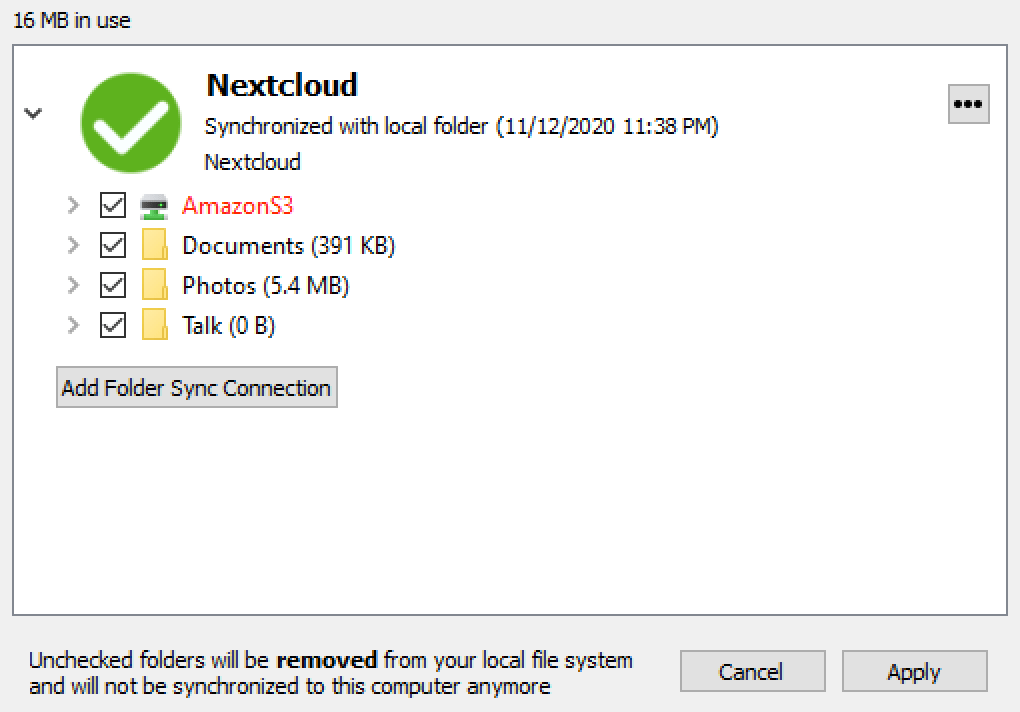This screenshot has width=1020, height=712.
Task: Cancel the folder selection changes
Action: (752, 671)
